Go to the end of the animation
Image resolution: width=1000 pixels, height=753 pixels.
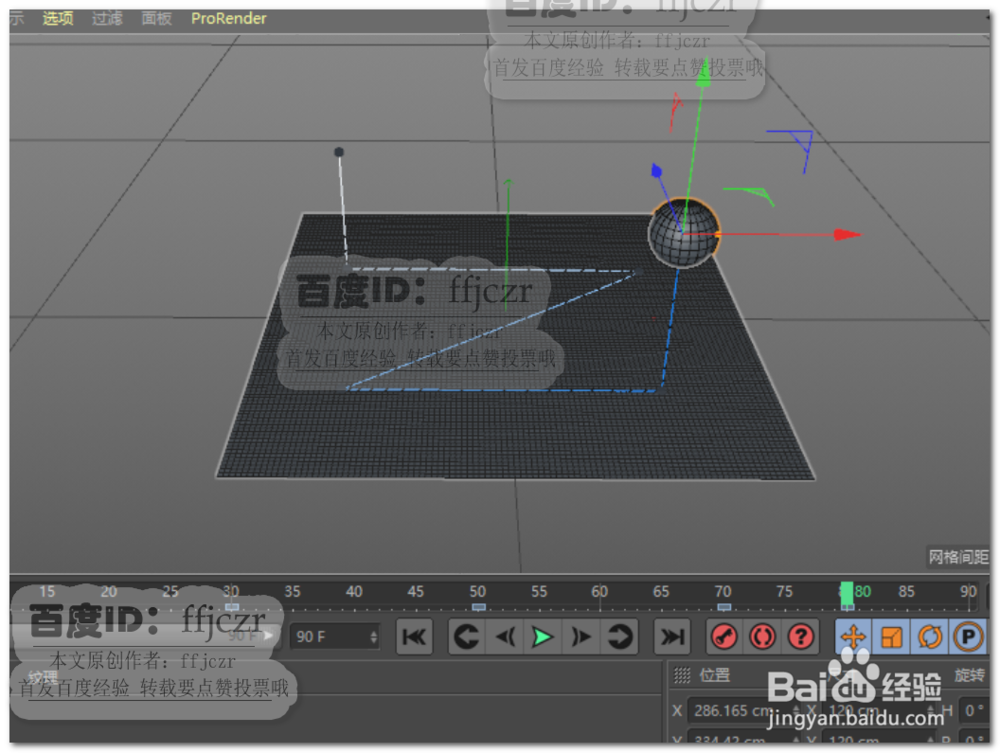672,636
